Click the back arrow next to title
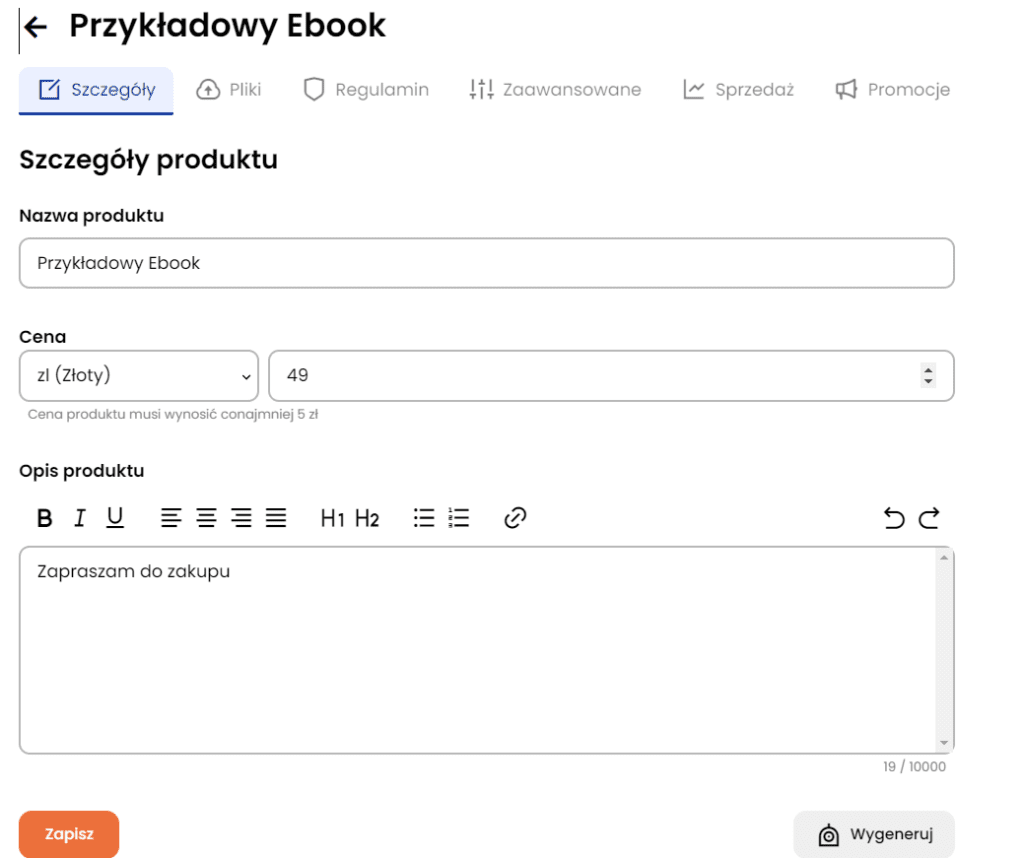The image size is (1024, 858). click(x=36, y=27)
